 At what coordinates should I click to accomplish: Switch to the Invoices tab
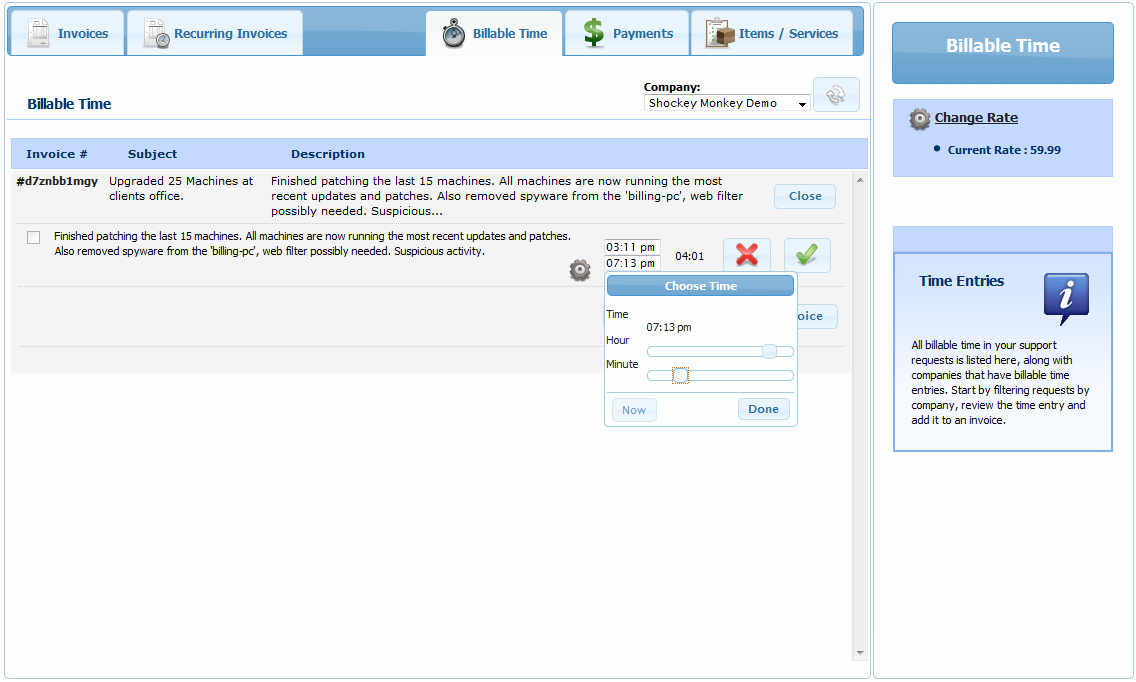click(x=67, y=33)
